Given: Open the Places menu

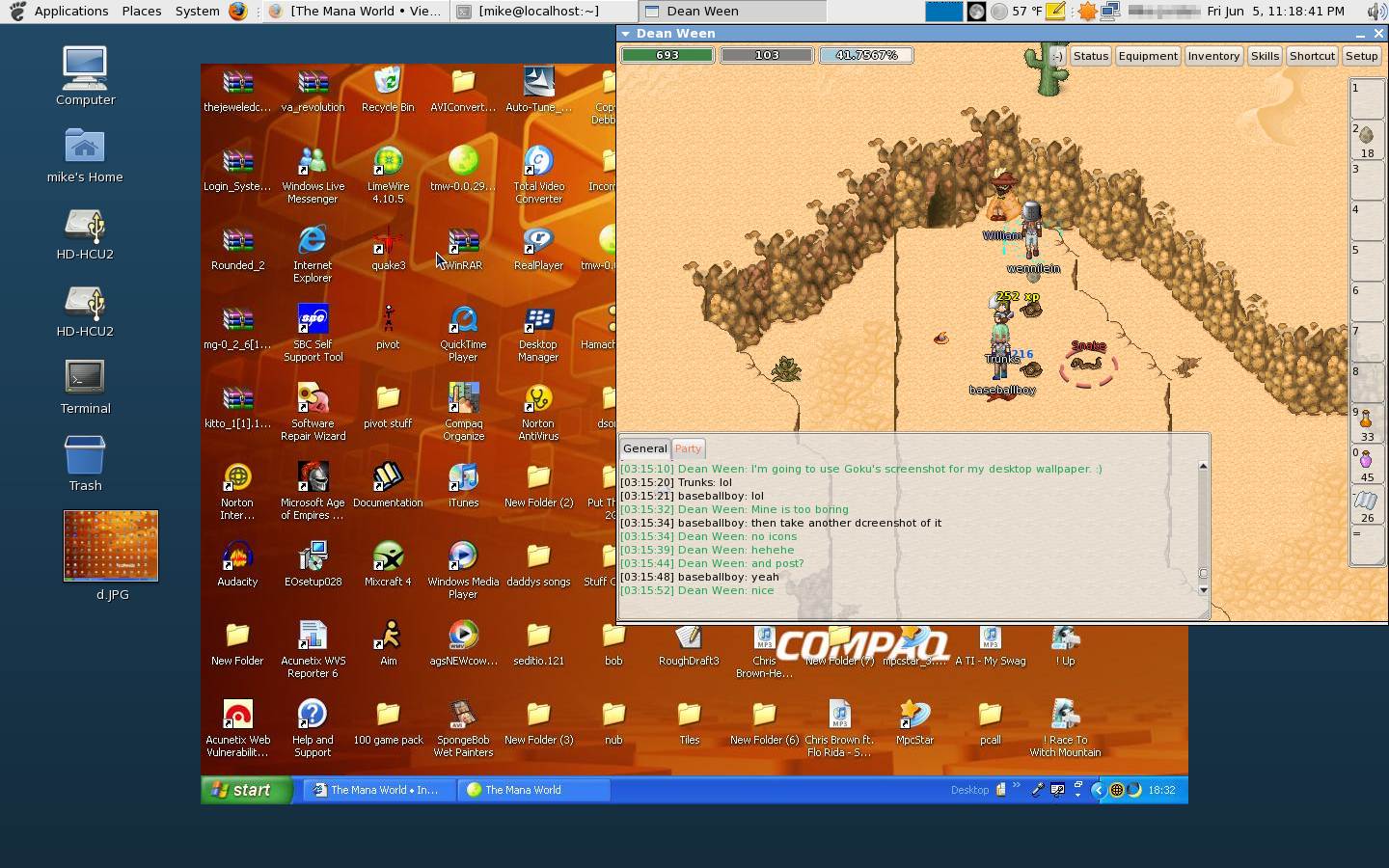Looking at the screenshot, I should coord(142,12).
